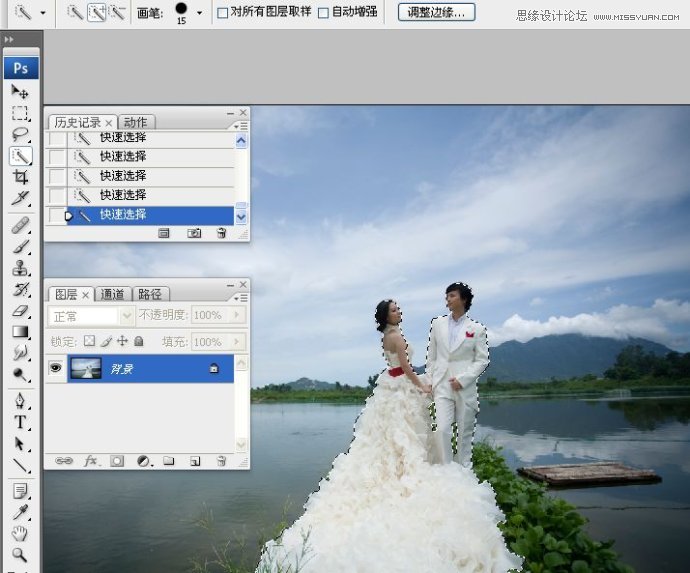
Task: Select the Path Selection tool
Action: coord(20,443)
